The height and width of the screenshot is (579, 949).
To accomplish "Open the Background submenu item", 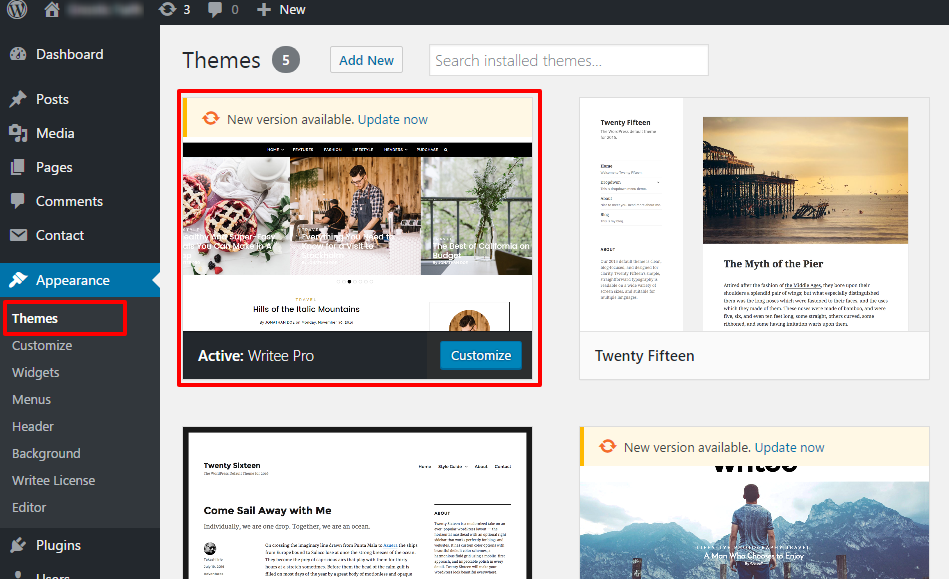I will pyautogui.click(x=46, y=453).
